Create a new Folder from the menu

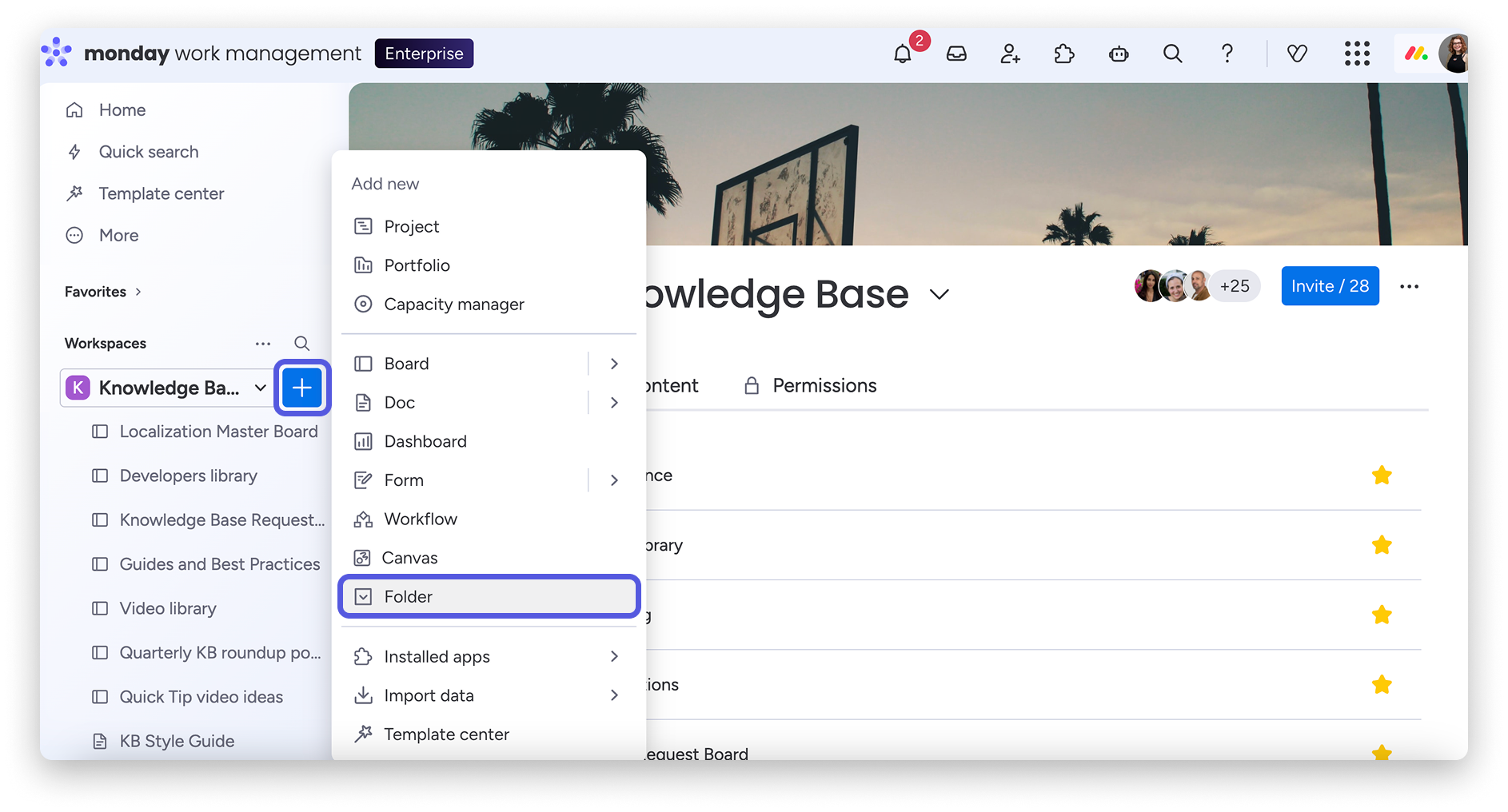489,597
